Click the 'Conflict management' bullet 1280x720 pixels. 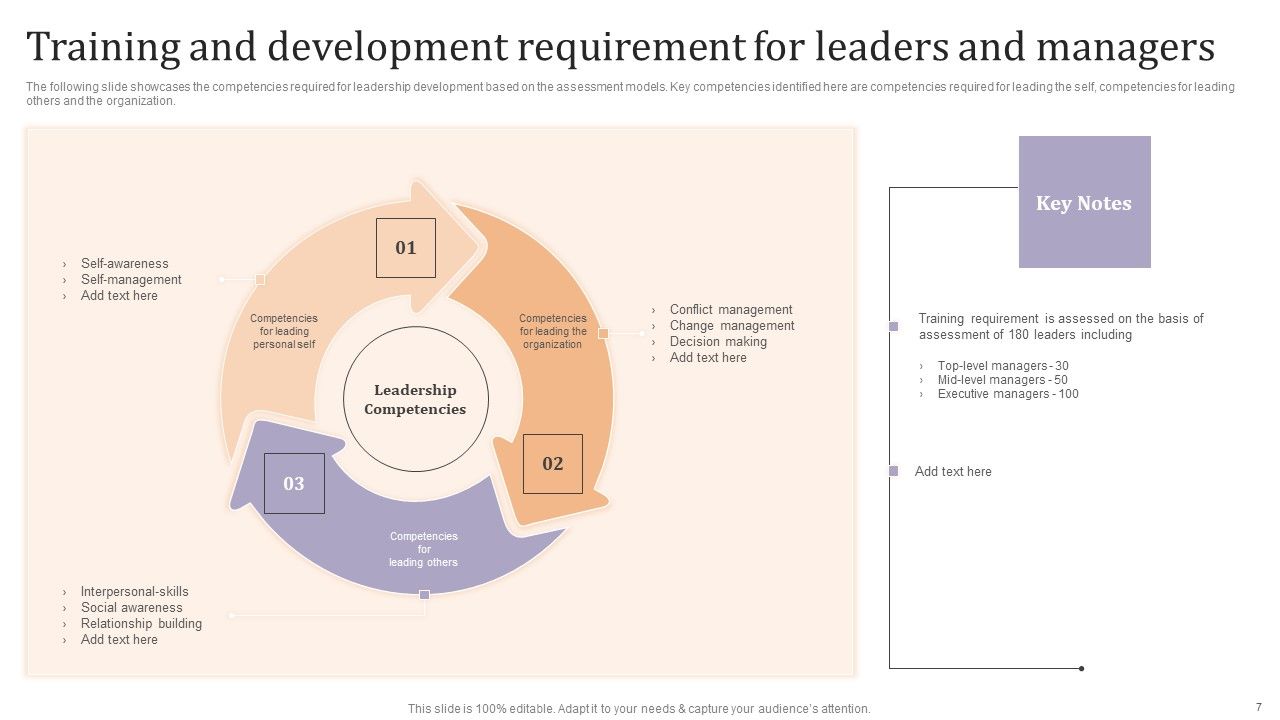tap(731, 310)
